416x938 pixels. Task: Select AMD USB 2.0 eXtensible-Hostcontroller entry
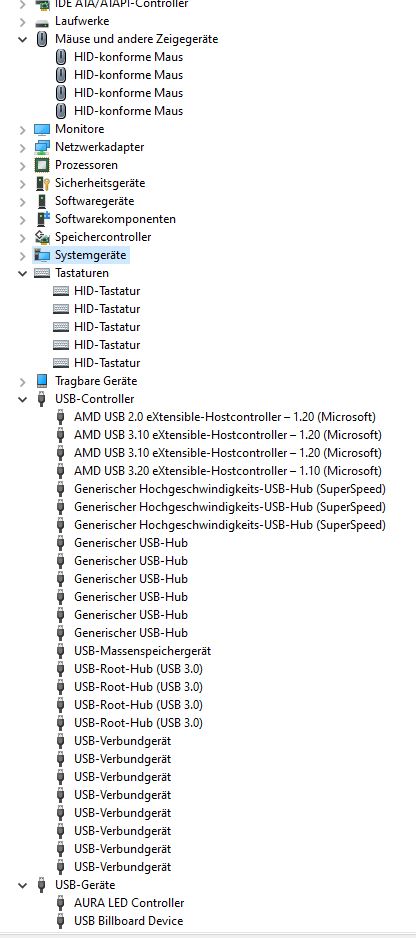[x=225, y=417]
